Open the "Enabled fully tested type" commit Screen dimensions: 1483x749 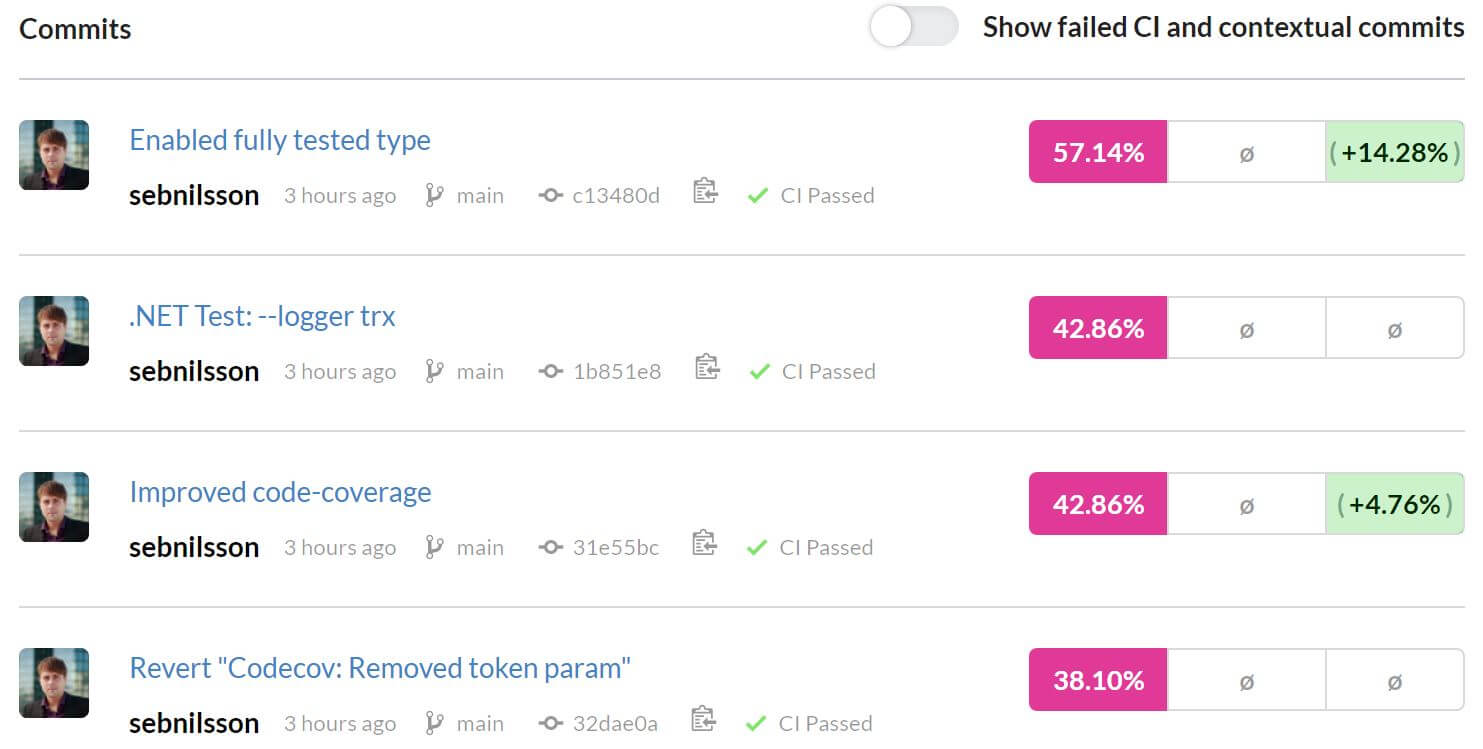click(280, 140)
